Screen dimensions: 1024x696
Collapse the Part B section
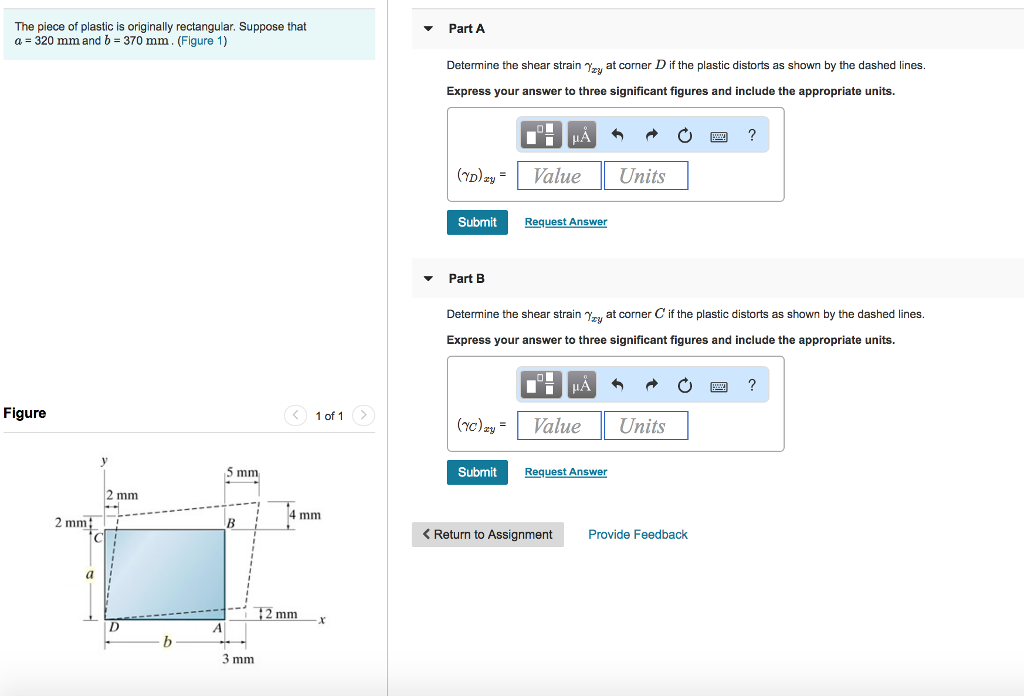coord(428,278)
